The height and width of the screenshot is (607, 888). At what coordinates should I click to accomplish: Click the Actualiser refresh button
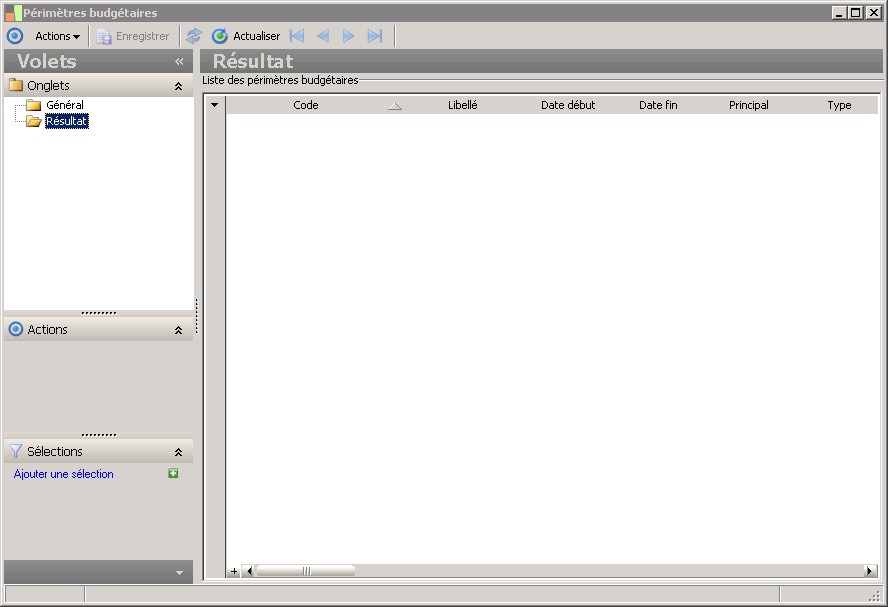(x=246, y=36)
